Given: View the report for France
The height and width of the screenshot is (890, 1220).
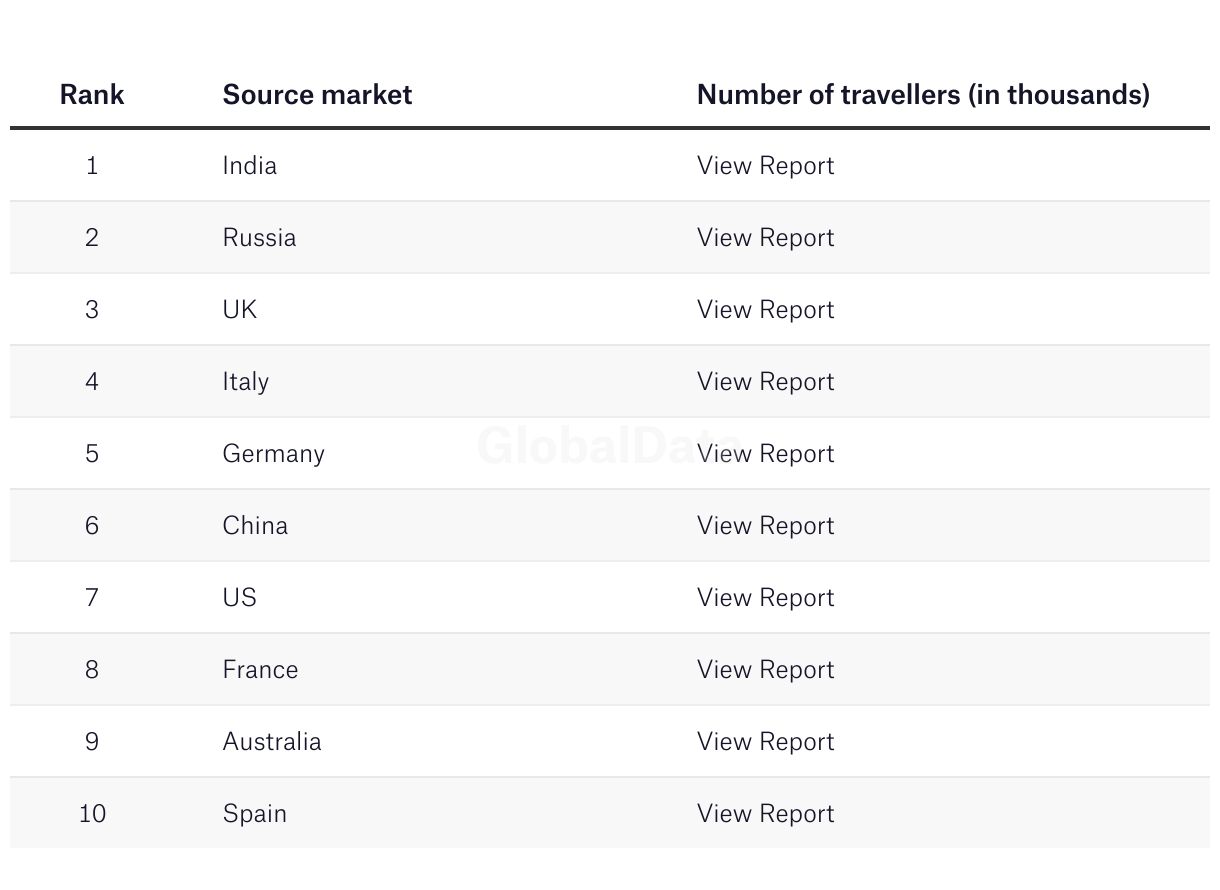Looking at the screenshot, I should [765, 669].
